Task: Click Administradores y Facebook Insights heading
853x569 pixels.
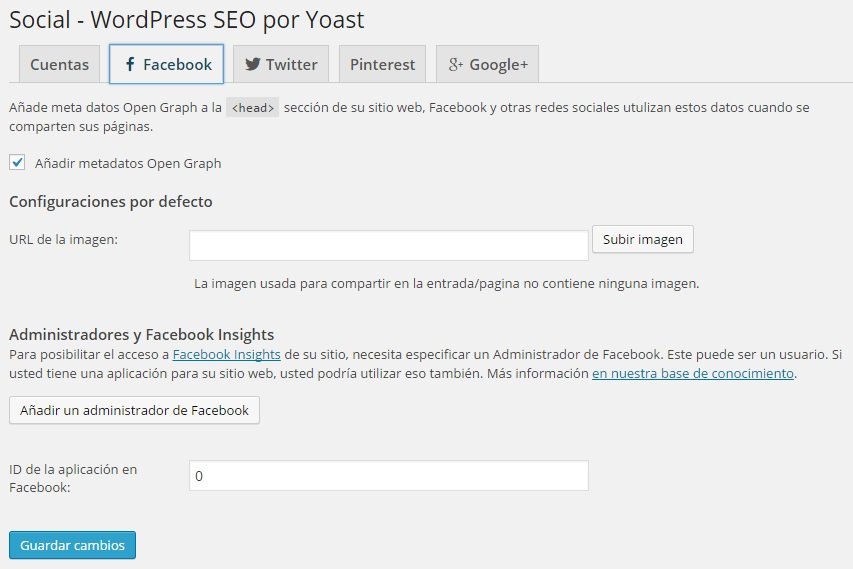Action: 141,334
